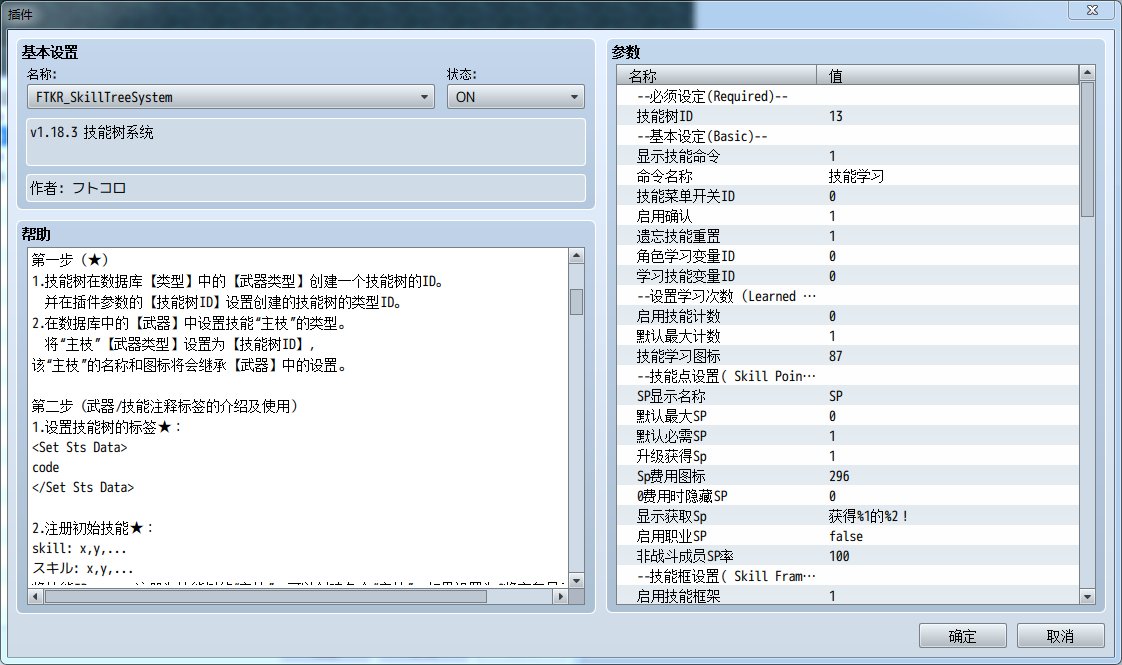Select the 启用技能计数 parameter row
This screenshot has width=1122, height=665.
tap(848, 316)
